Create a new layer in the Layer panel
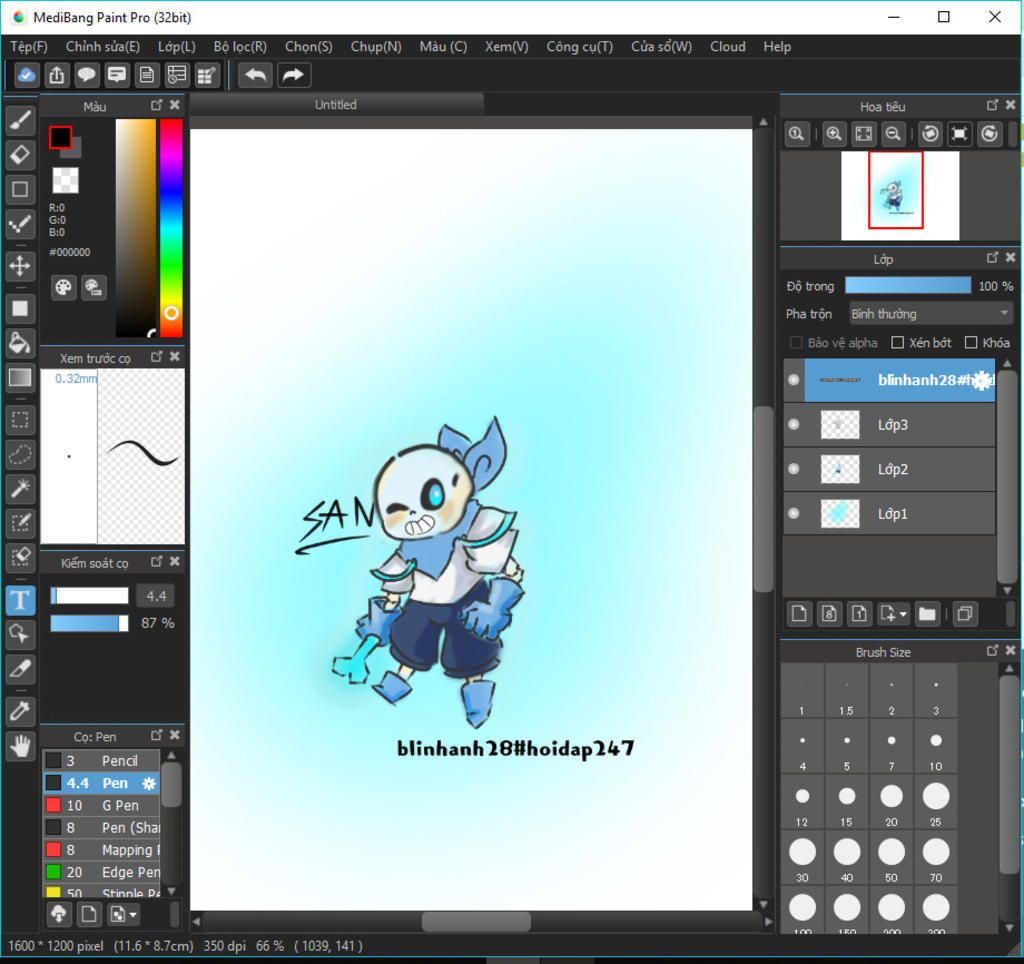This screenshot has height=964, width=1024. (799, 614)
